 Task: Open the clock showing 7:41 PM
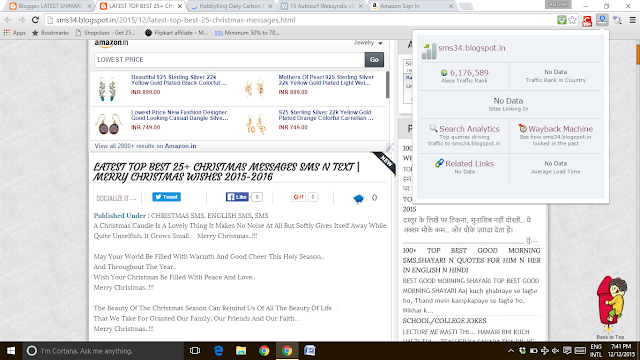click(622, 351)
